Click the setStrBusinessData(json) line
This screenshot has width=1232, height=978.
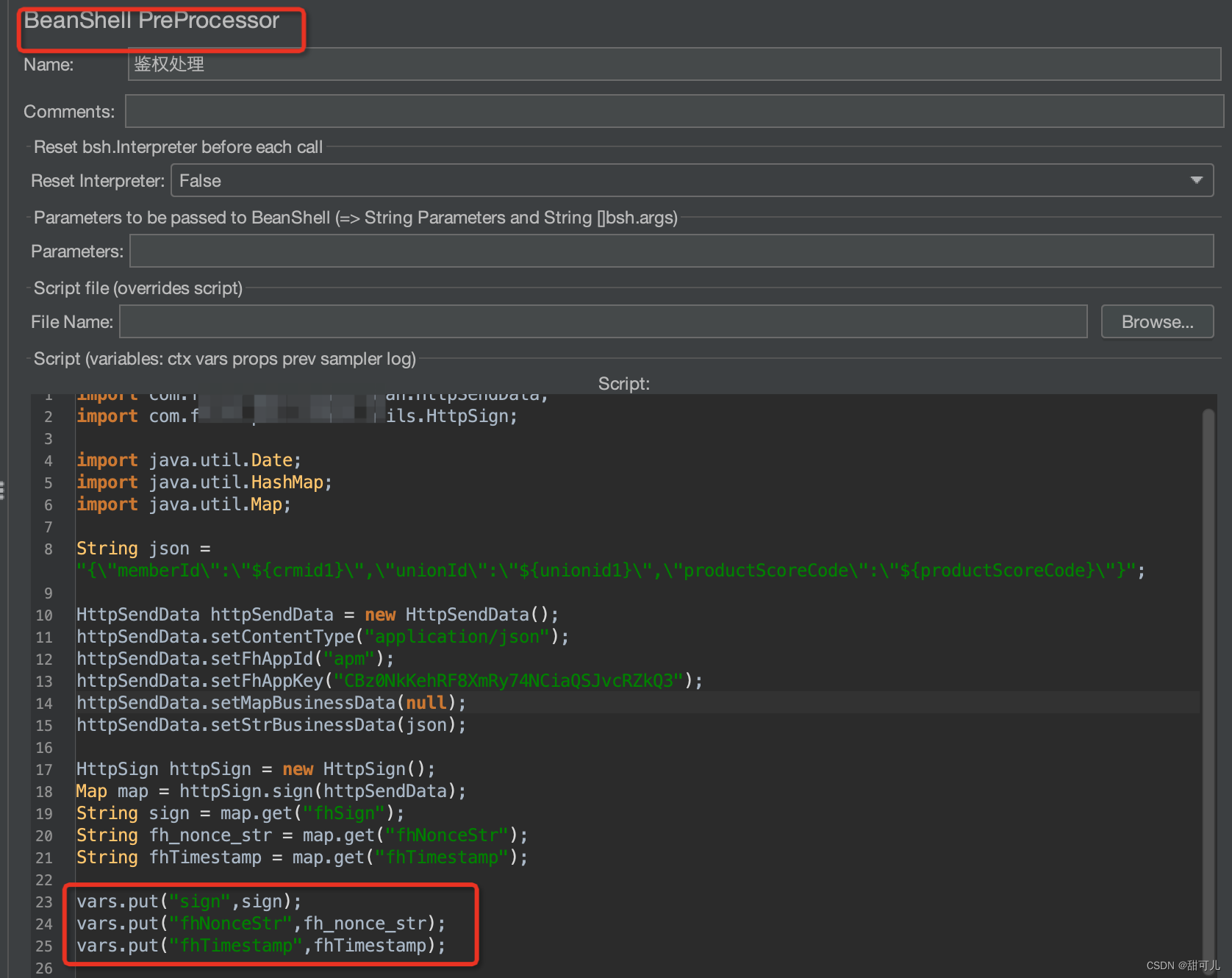tap(271, 725)
